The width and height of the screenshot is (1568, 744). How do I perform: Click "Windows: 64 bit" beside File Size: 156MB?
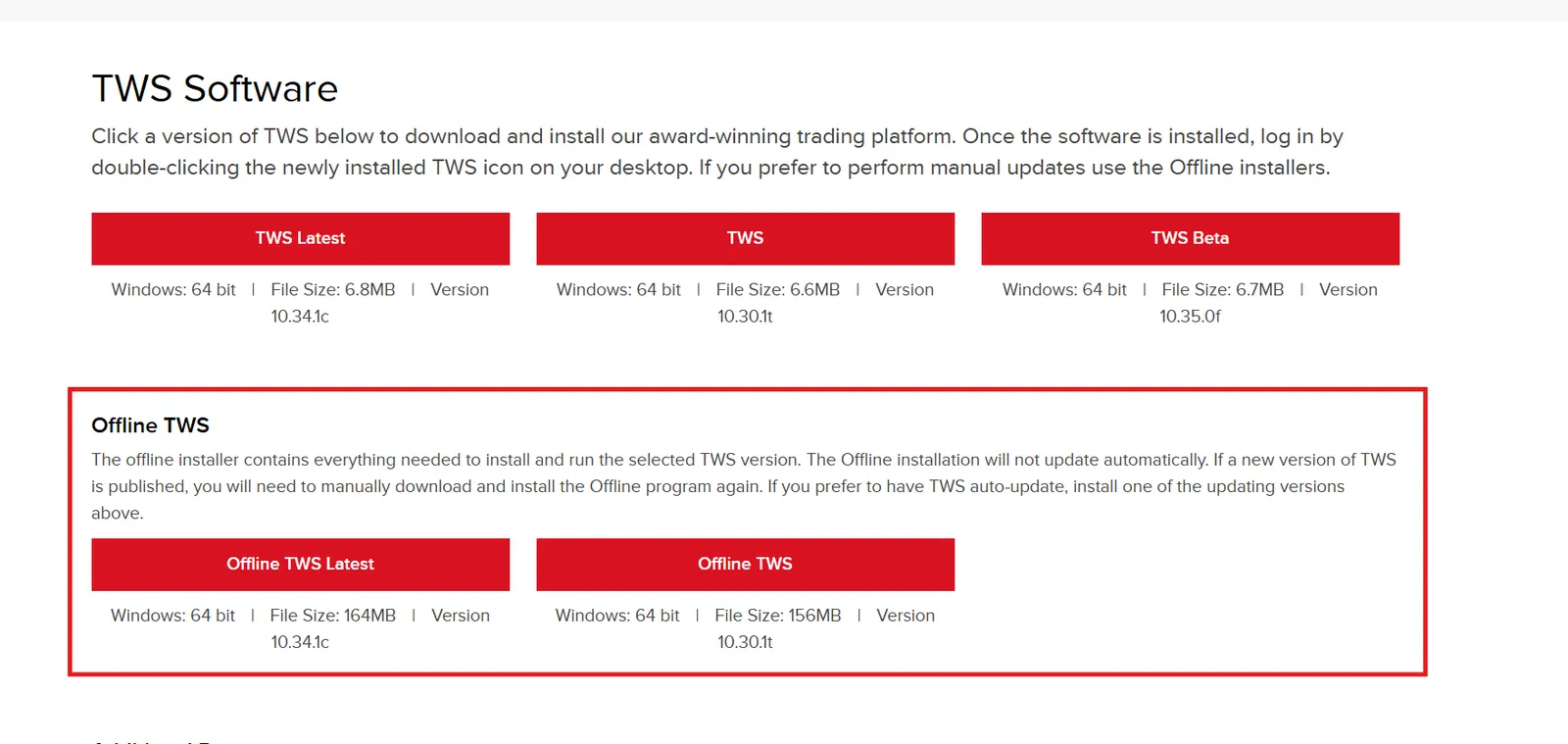[617, 615]
